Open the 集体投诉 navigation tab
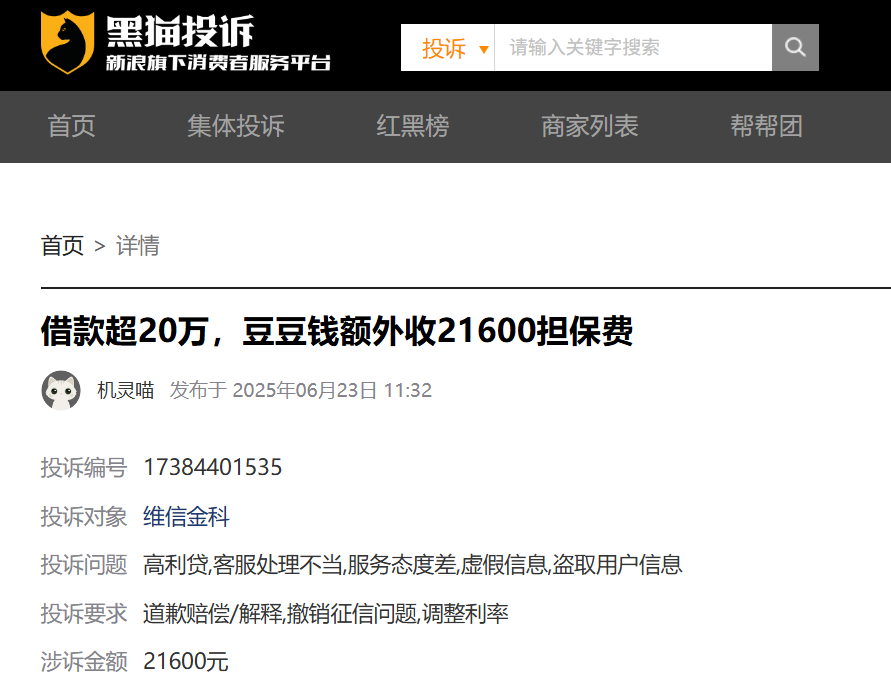891x686 pixels. point(236,126)
